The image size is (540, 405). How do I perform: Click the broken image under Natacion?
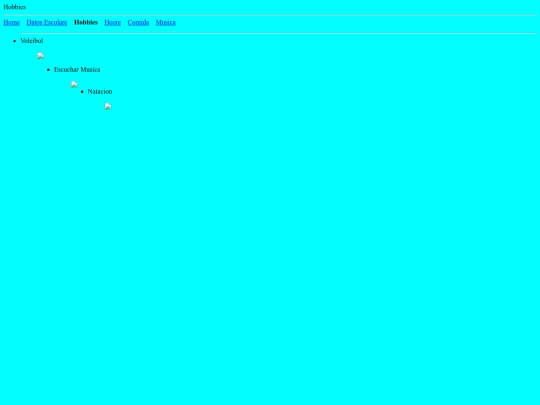tap(108, 106)
